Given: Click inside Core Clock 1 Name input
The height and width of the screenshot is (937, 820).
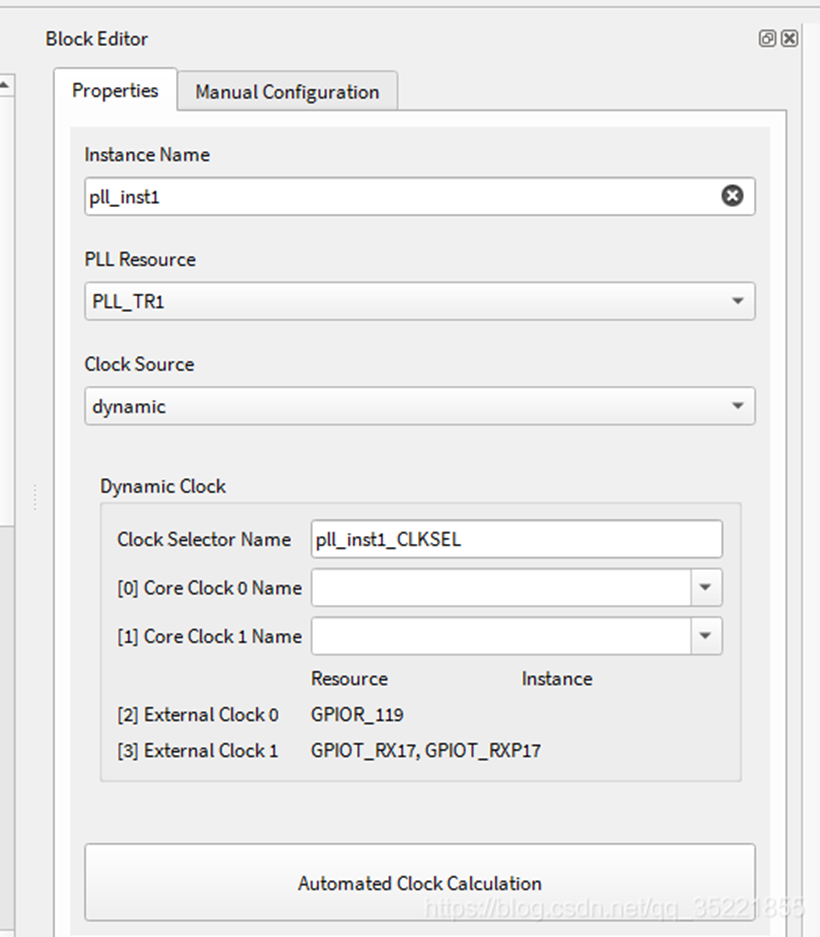Looking at the screenshot, I should coord(501,636).
